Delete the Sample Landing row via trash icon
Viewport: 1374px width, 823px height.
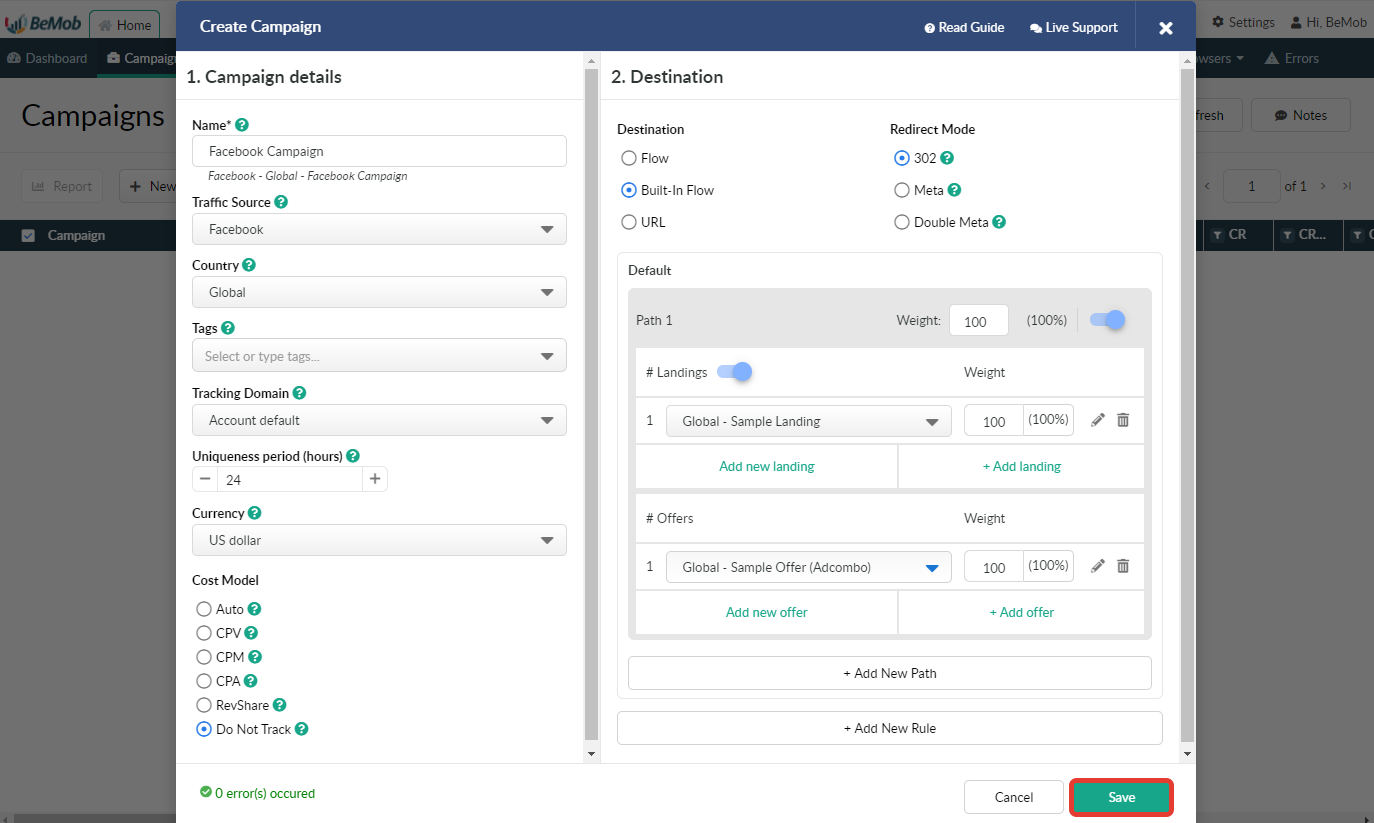pos(1123,421)
